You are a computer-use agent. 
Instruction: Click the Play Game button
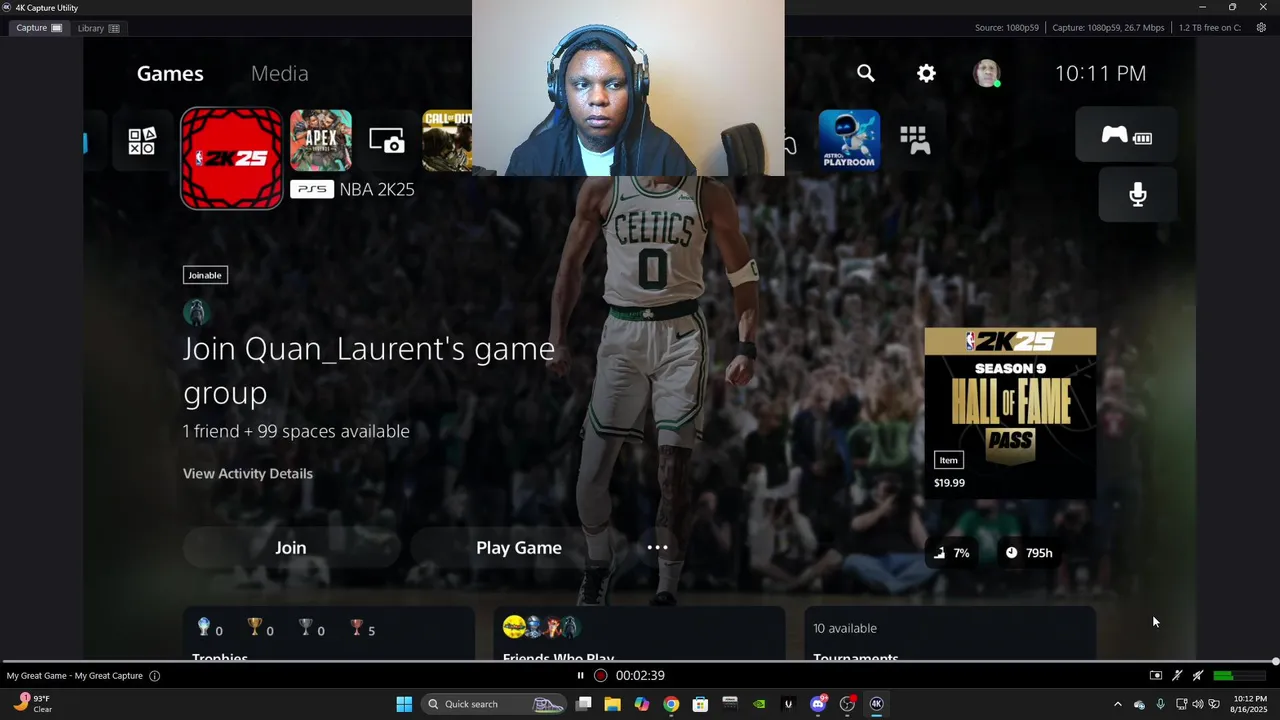point(519,547)
